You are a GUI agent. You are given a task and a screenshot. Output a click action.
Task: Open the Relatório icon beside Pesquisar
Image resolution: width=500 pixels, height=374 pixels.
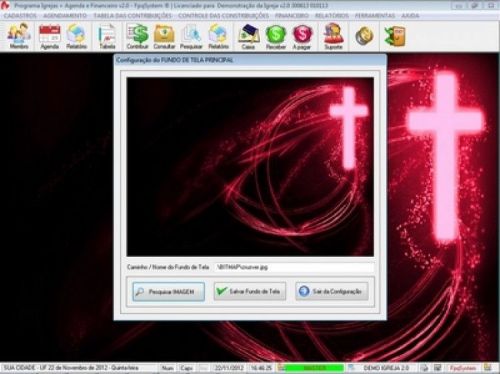(x=219, y=36)
